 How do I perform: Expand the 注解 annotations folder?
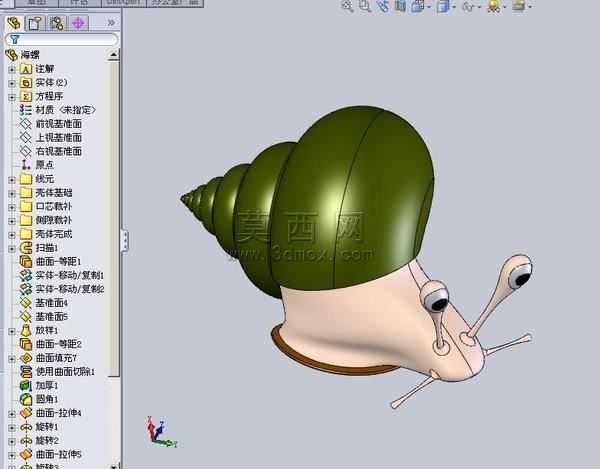(x=12, y=70)
